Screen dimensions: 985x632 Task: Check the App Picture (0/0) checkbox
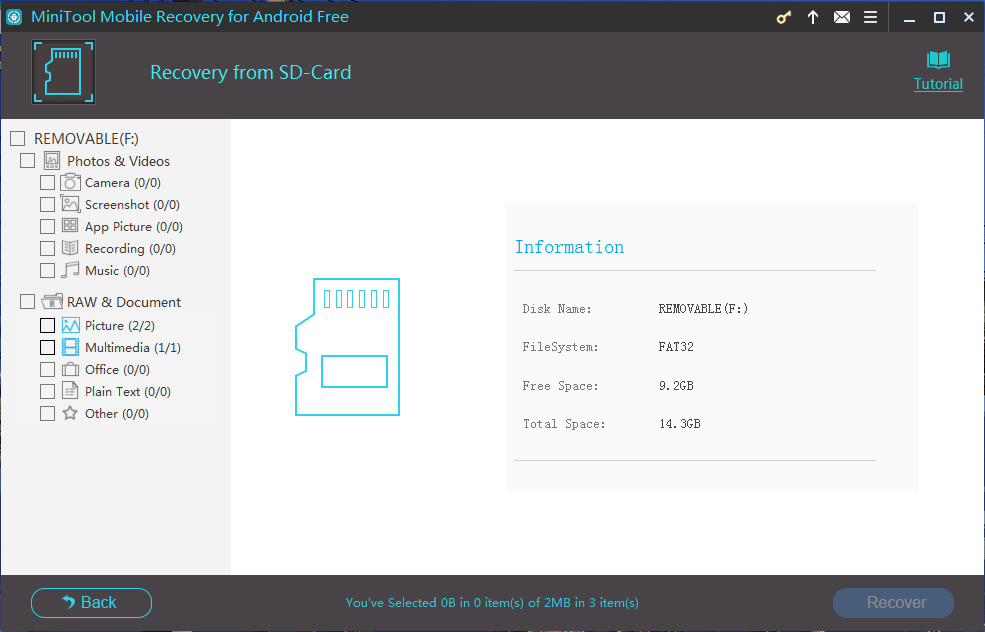tap(48, 227)
